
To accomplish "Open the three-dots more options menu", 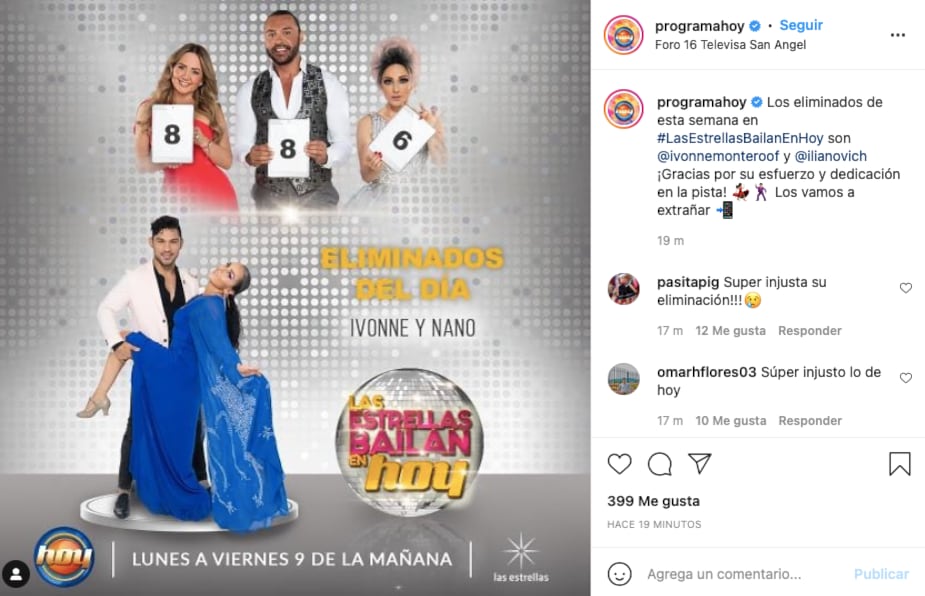I will click(898, 35).
